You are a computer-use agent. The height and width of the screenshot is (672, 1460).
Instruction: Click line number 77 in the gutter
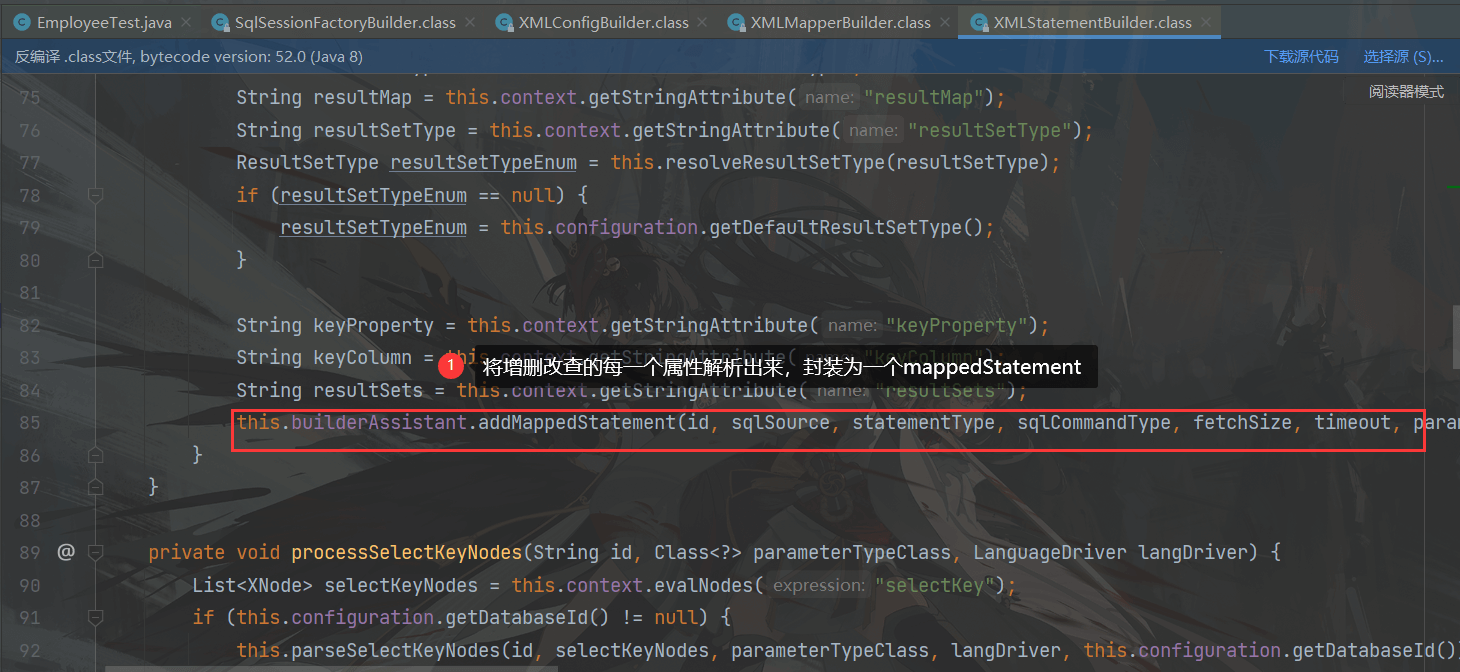pyautogui.click(x=29, y=163)
